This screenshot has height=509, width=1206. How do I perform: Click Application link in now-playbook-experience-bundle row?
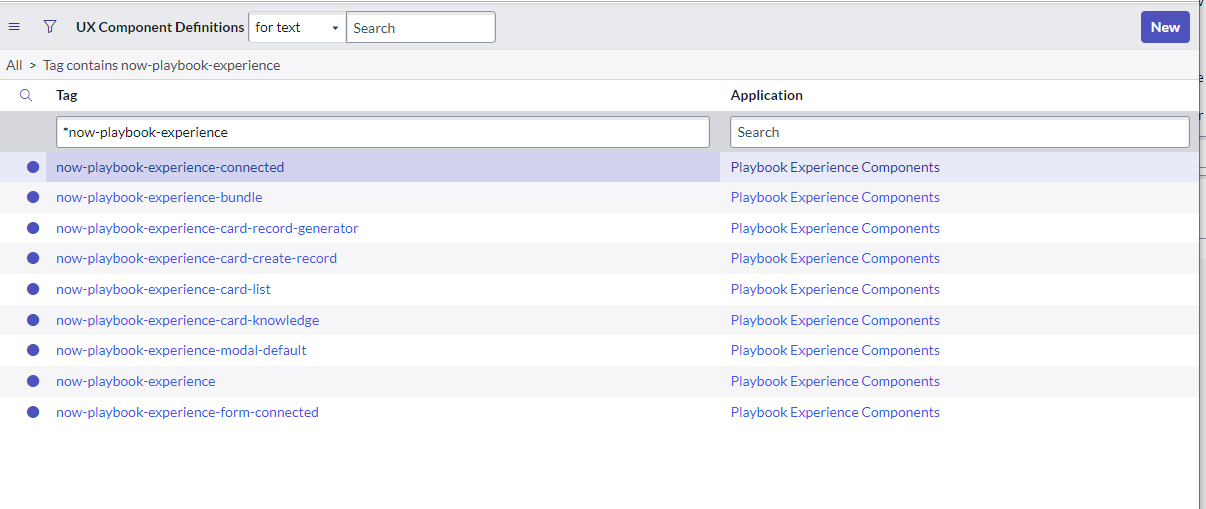click(x=835, y=197)
